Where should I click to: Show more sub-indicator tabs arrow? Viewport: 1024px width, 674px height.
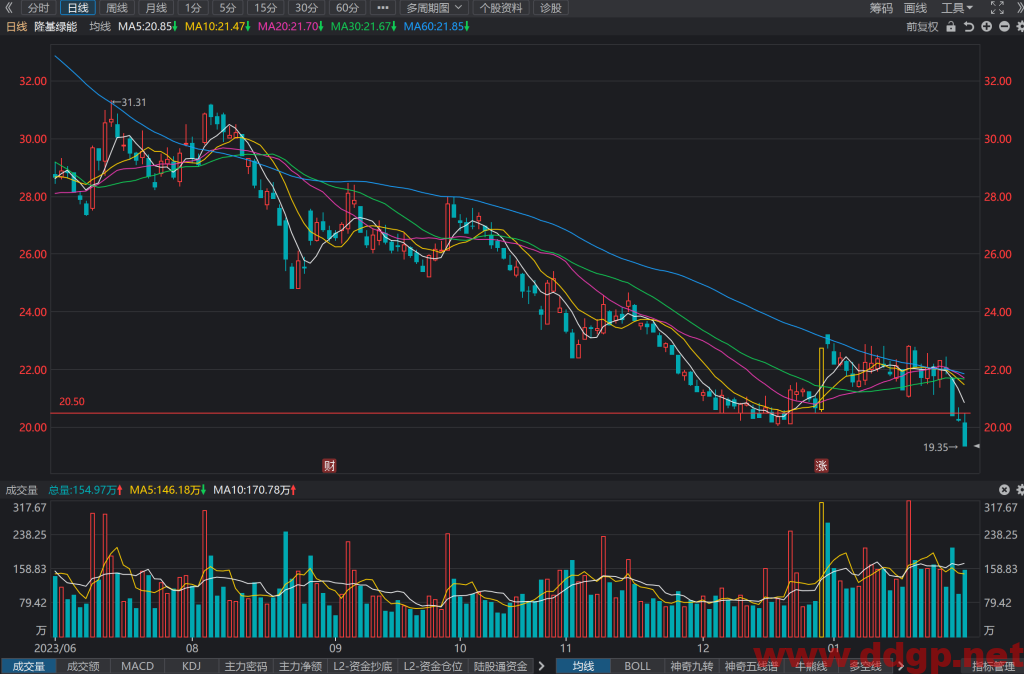point(541,666)
